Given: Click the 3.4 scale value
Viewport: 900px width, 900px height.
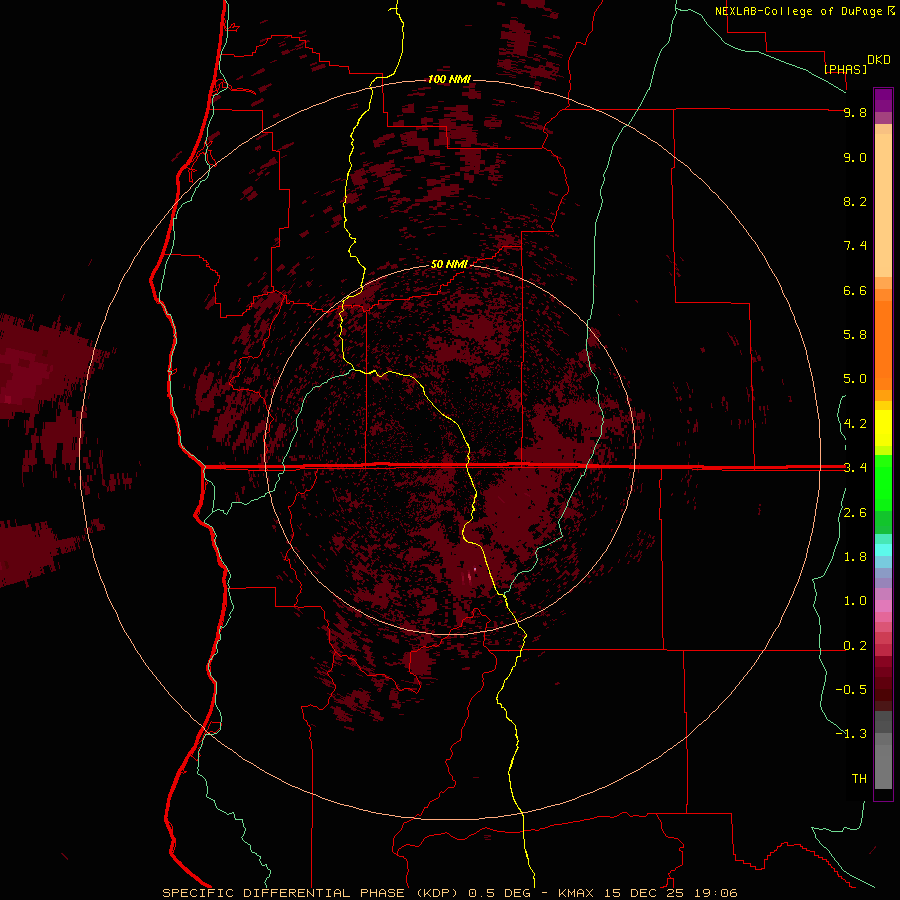Looking at the screenshot, I should [x=855, y=468].
